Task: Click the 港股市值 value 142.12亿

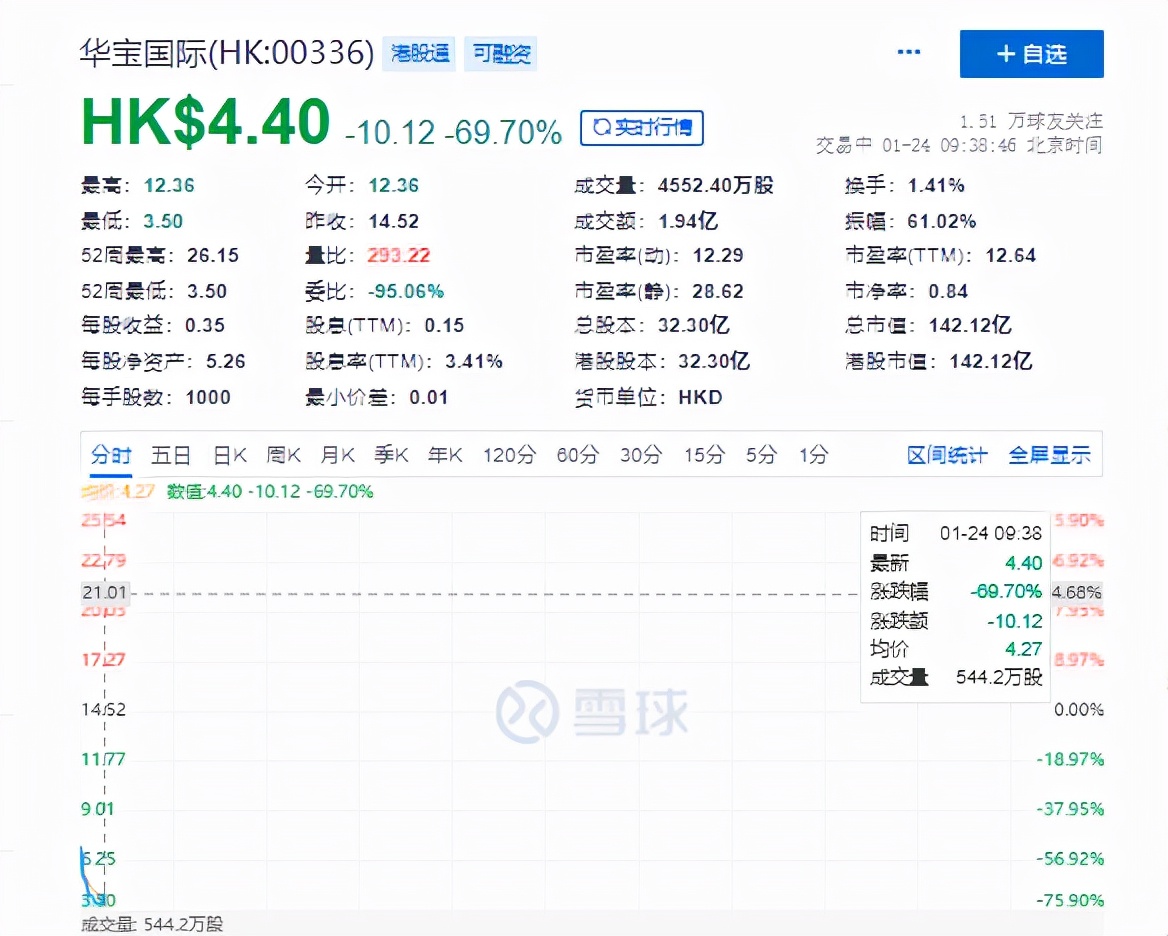Action: (991, 361)
